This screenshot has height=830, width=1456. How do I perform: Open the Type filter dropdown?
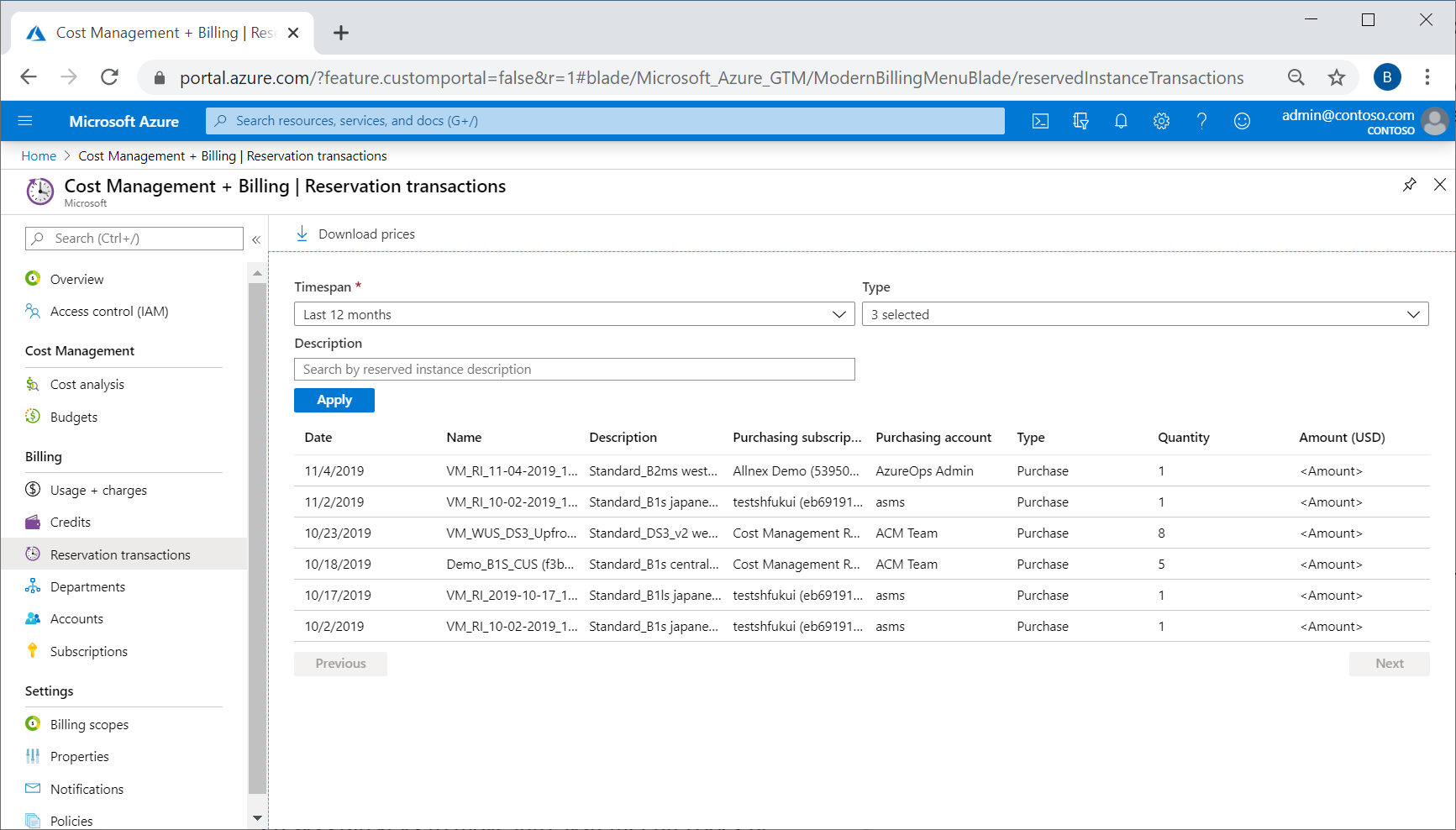[1144, 314]
